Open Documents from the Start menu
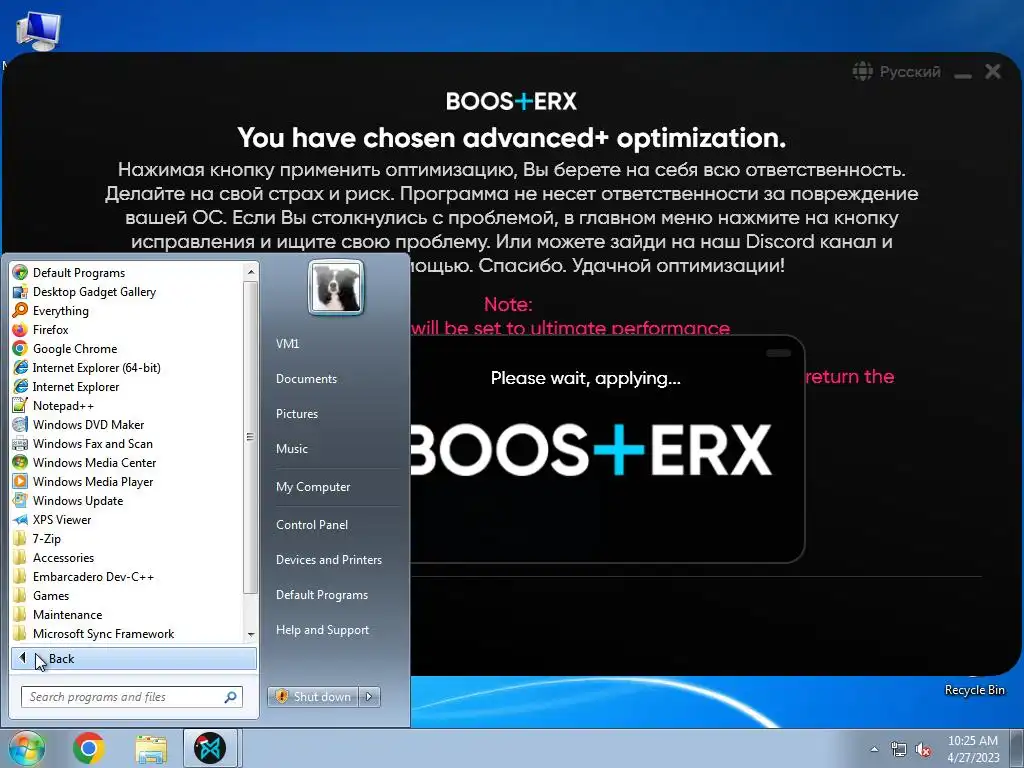The width and height of the screenshot is (1024, 768). tap(306, 379)
